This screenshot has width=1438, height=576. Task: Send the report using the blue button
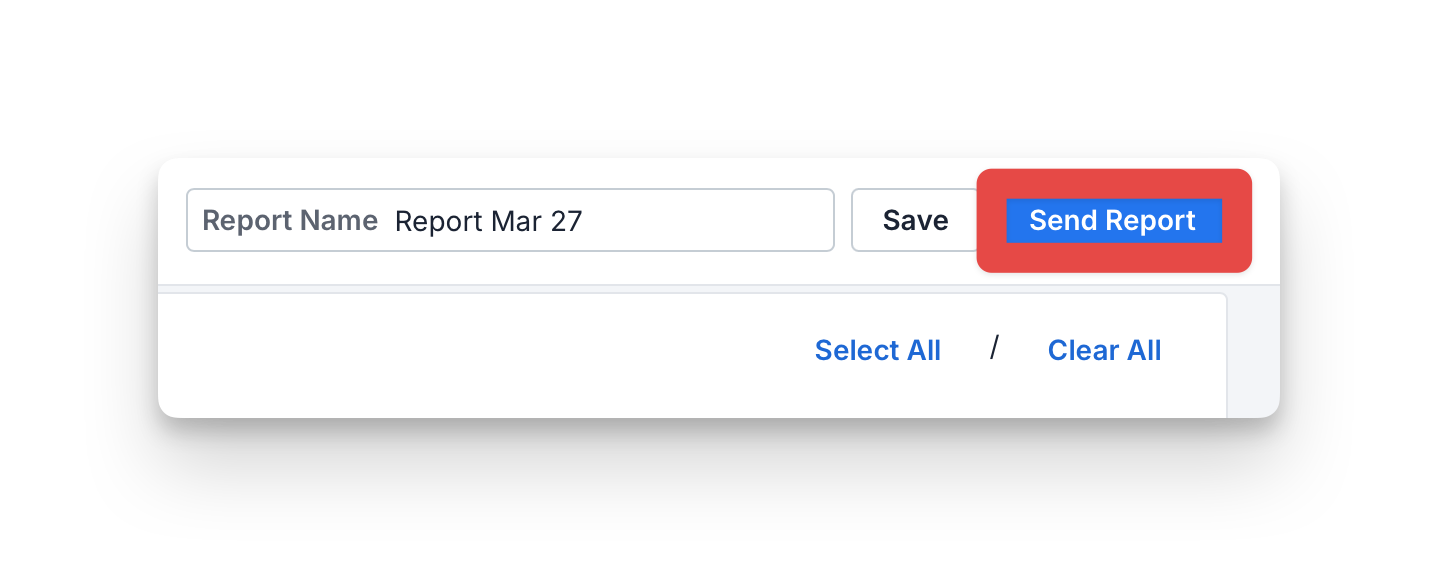point(1113,220)
